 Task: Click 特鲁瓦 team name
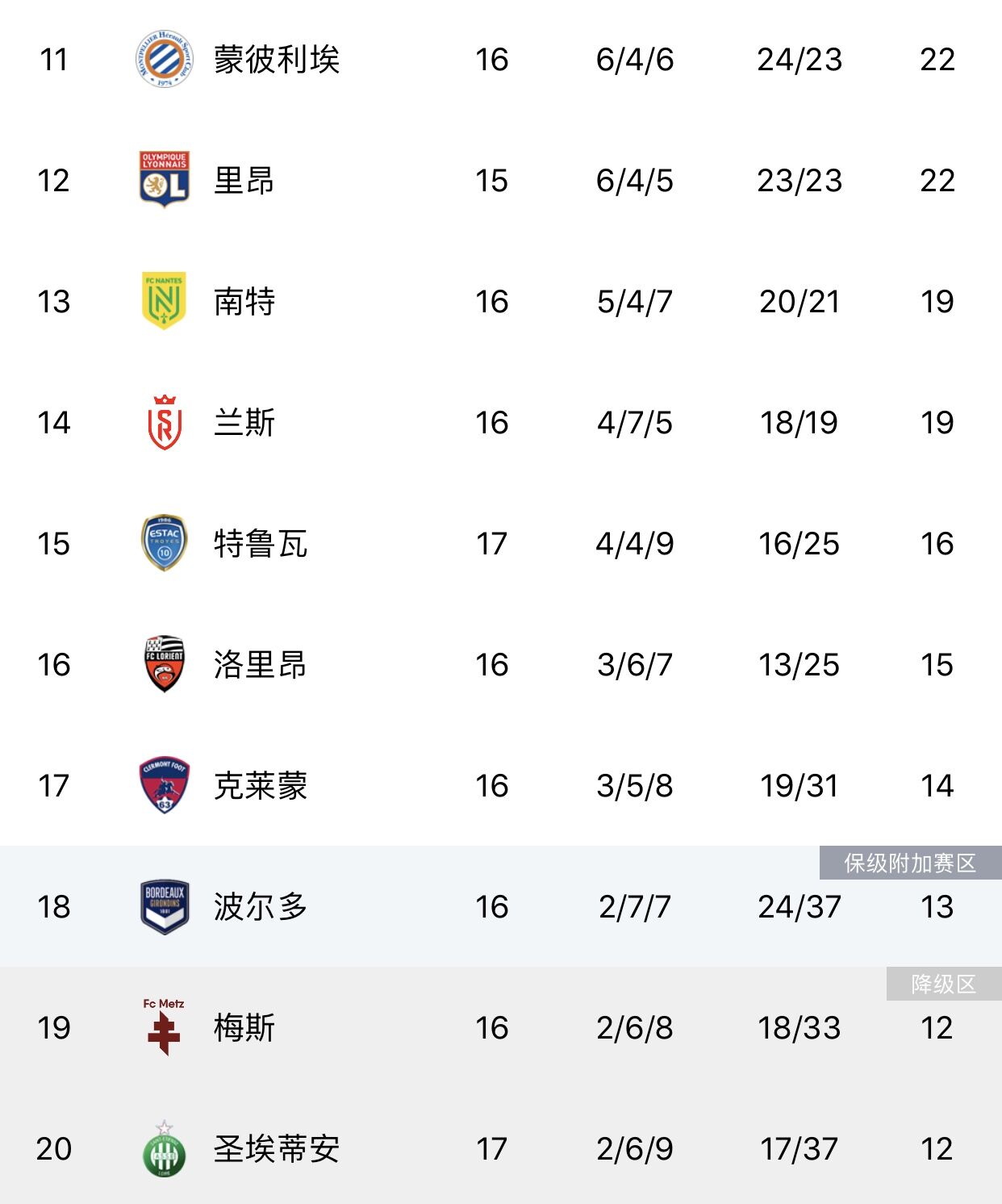(x=261, y=544)
